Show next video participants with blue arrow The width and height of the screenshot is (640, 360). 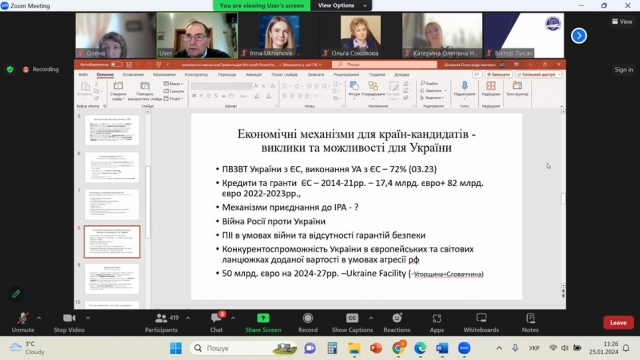[578, 36]
